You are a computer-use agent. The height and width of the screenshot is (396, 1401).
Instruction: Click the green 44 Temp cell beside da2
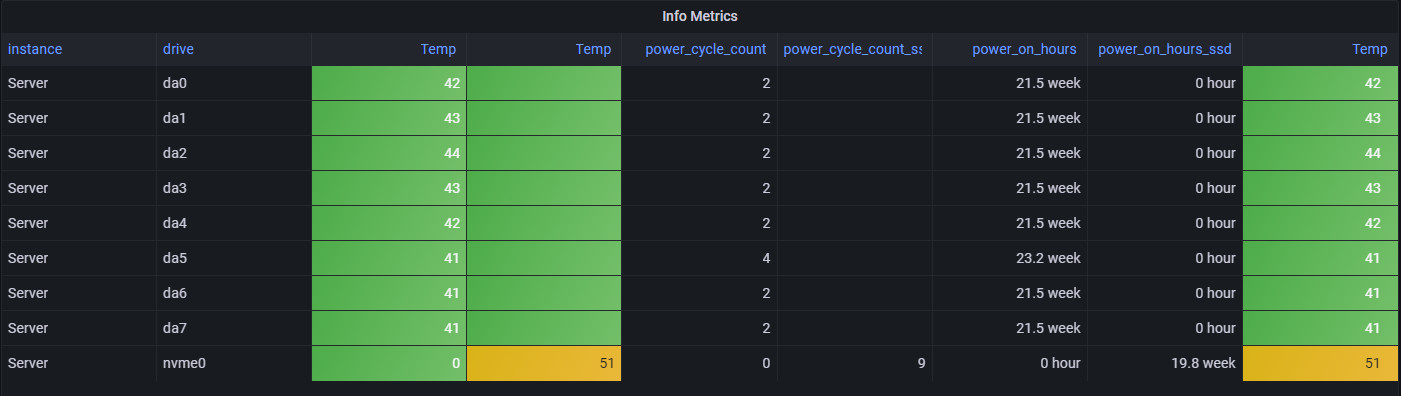point(389,153)
